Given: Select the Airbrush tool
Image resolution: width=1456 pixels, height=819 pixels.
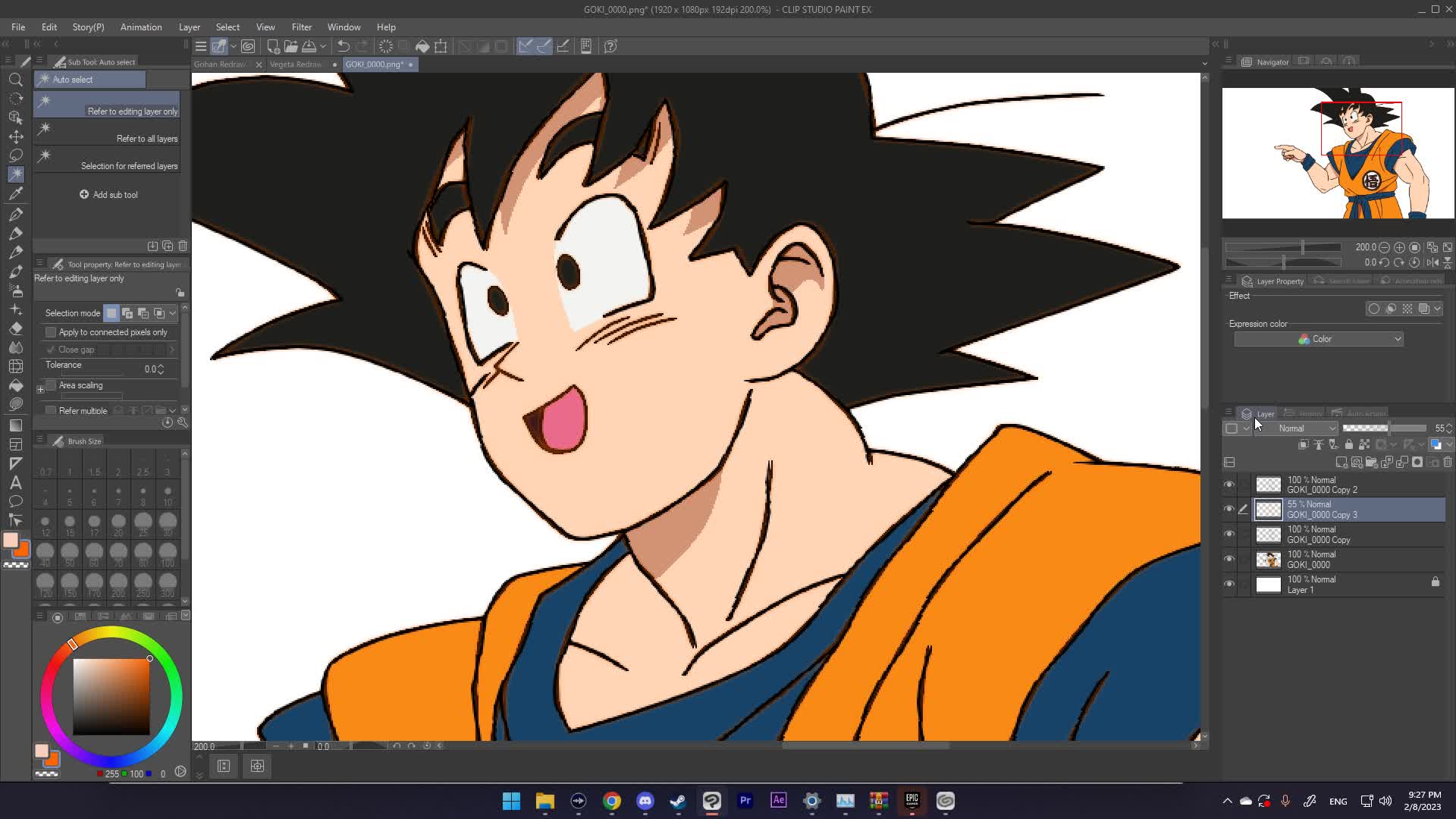Looking at the screenshot, I should 15,290.
